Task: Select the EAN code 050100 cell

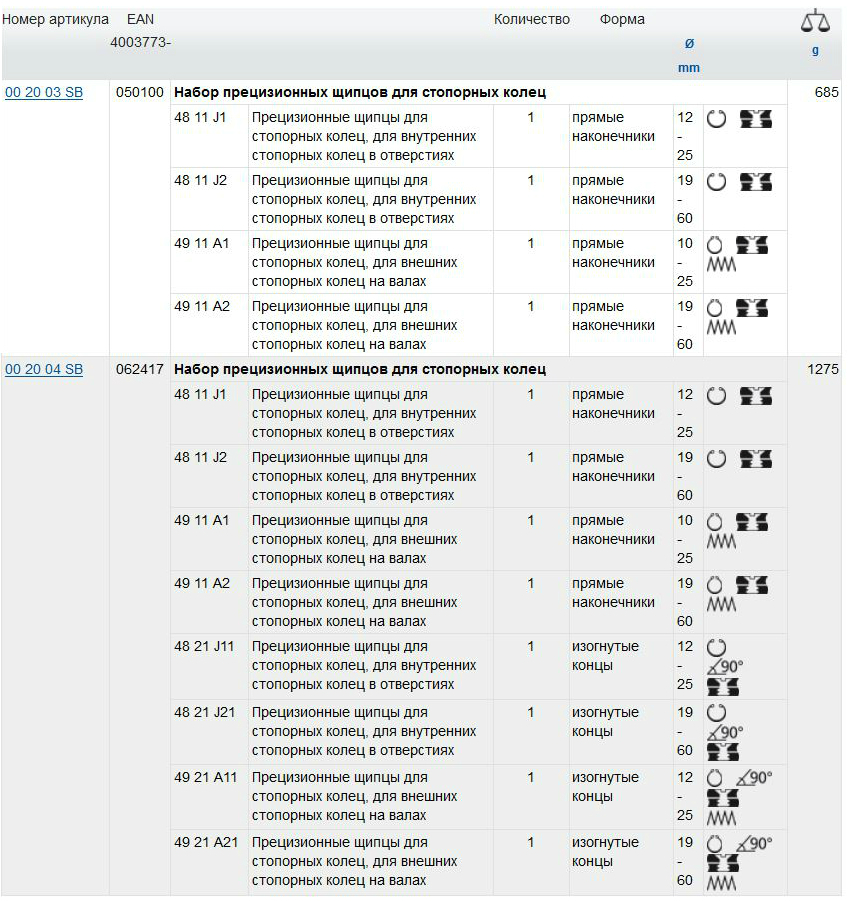Action: coord(140,92)
